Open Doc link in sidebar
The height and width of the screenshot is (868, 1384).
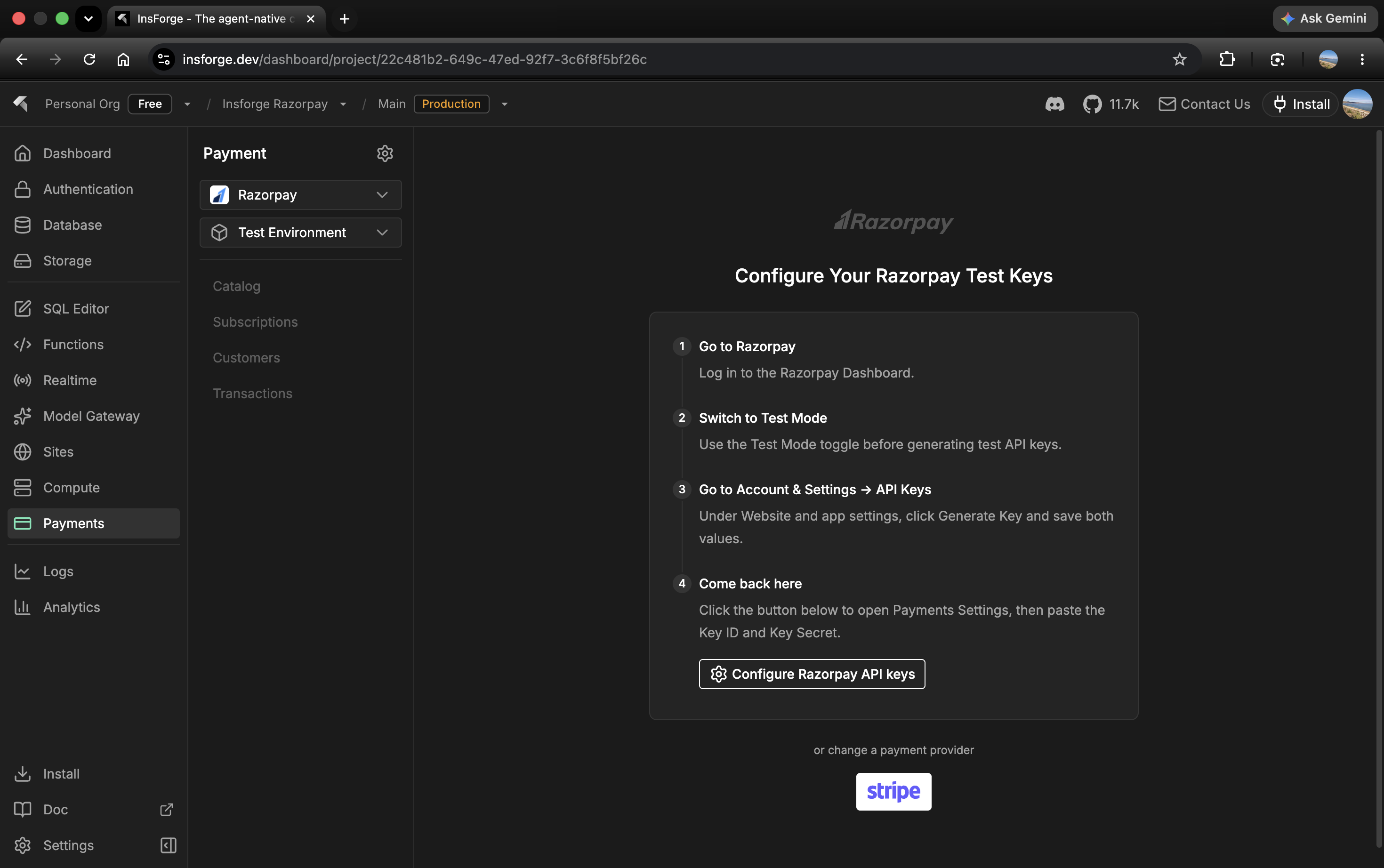click(x=56, y=810)
